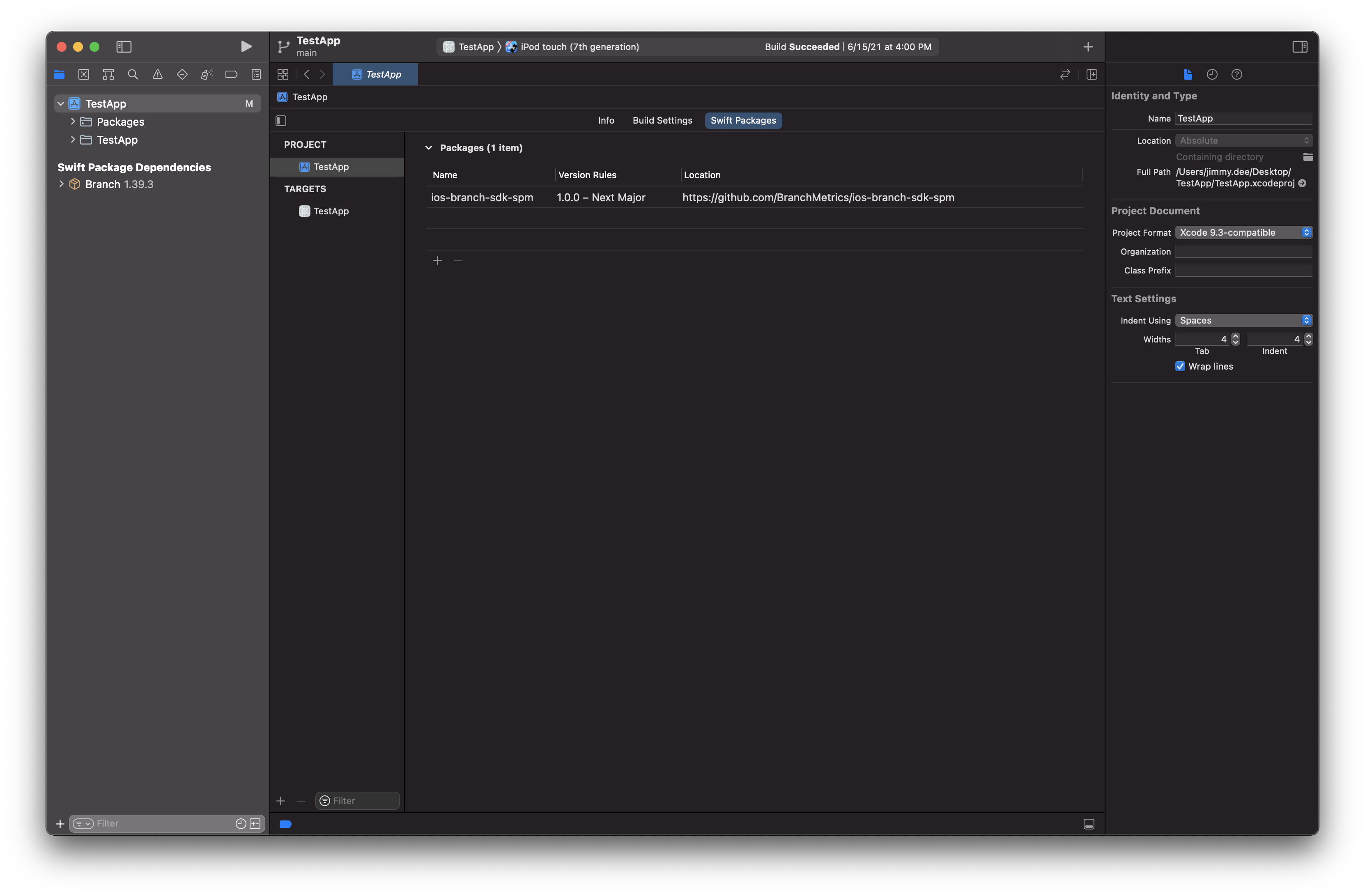Viewport: 1365px width, 896px height.
Task: Click the Organization field
Action: (1243, 251)
